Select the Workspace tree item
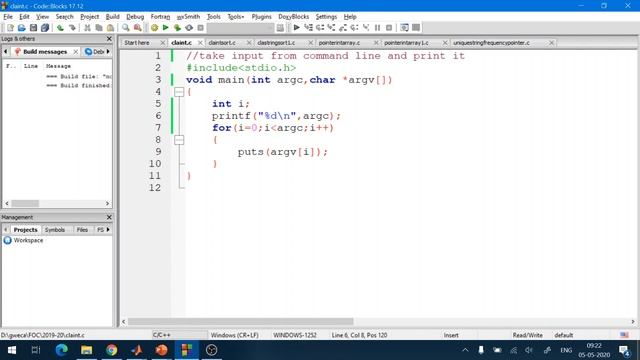The width and height of the screenshot is (640, 360). pos(28,240)
